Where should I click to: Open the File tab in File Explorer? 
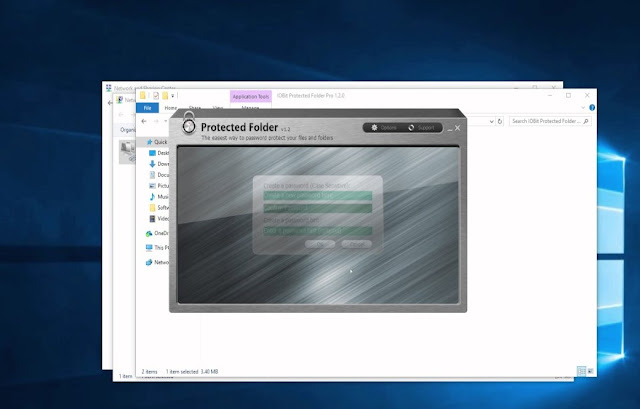click(147, 108)
